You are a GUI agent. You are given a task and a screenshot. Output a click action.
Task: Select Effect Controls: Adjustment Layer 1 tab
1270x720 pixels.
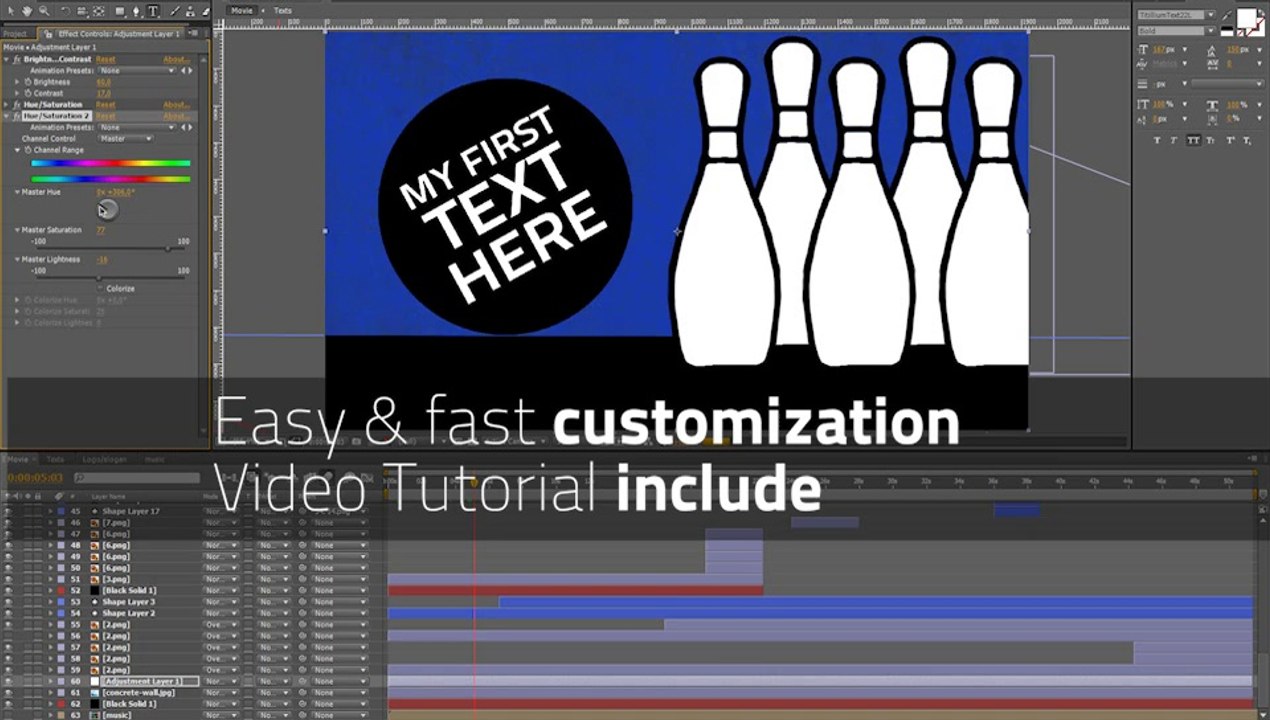click(x=119, y=34)
